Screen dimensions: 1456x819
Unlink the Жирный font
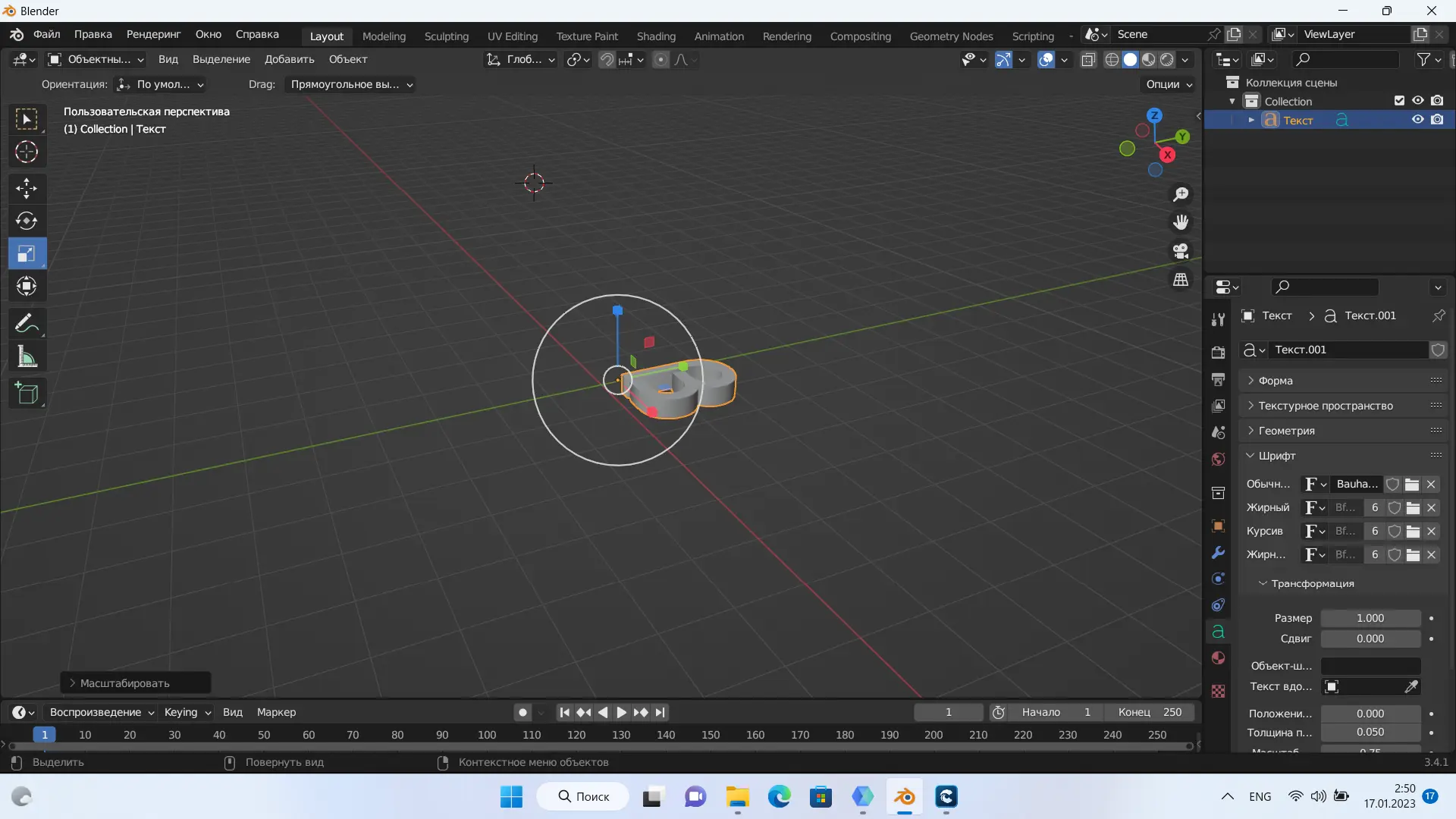(x=1431, y=507)
